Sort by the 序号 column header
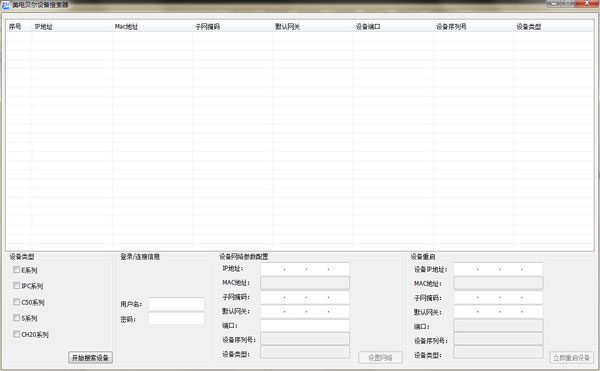The height and width of the screenshot is (371, 600). coord(19,26)
